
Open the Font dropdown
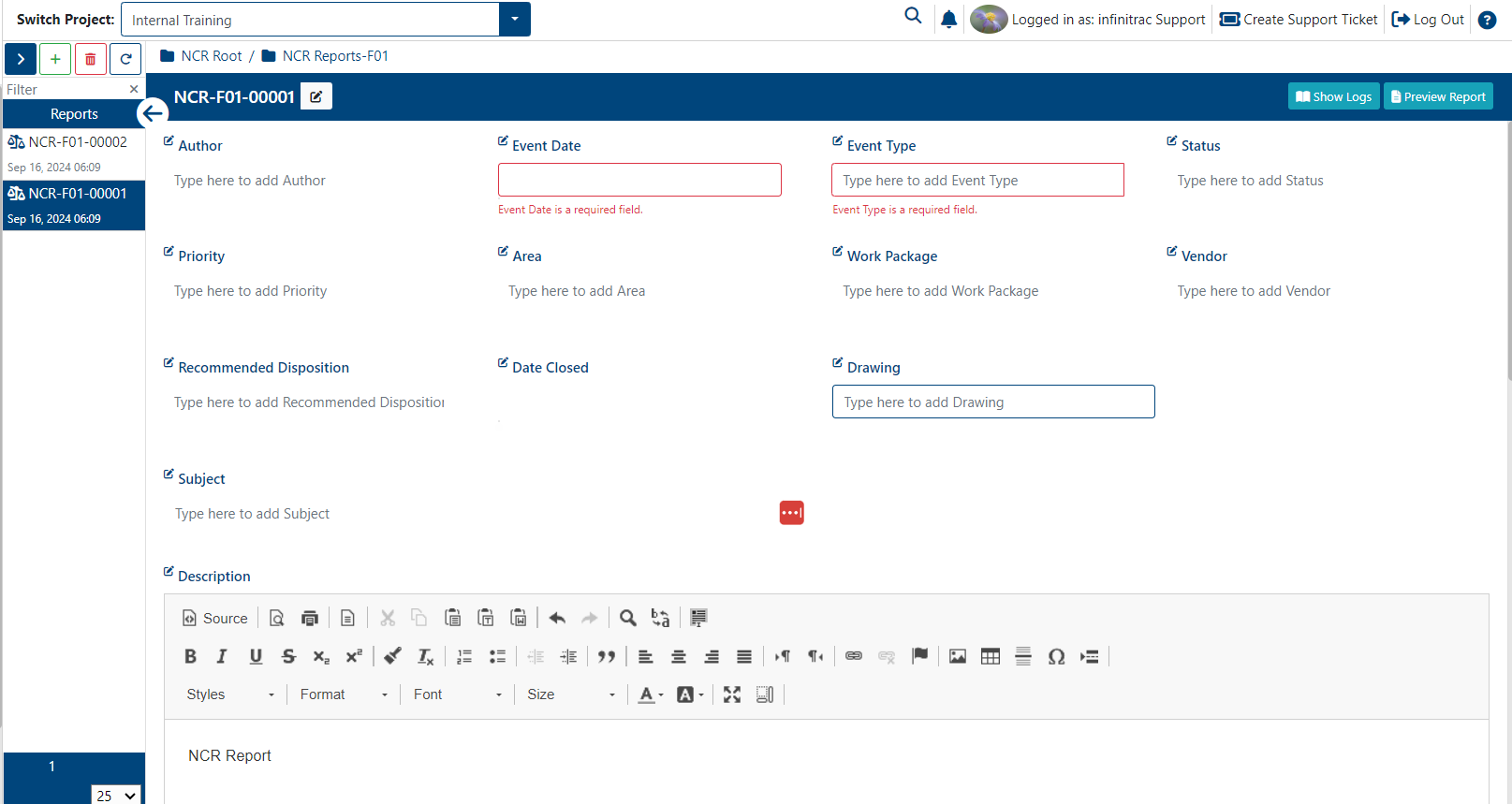458,694
